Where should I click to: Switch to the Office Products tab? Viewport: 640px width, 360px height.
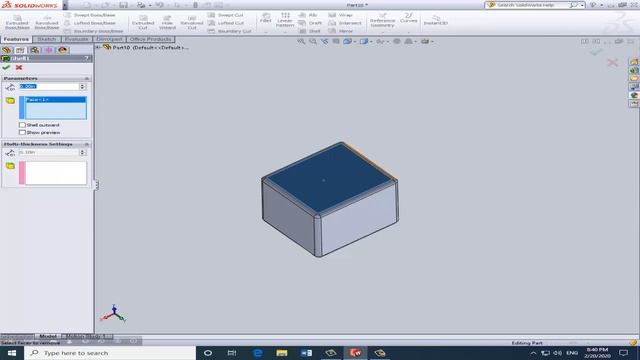(151, 39)
